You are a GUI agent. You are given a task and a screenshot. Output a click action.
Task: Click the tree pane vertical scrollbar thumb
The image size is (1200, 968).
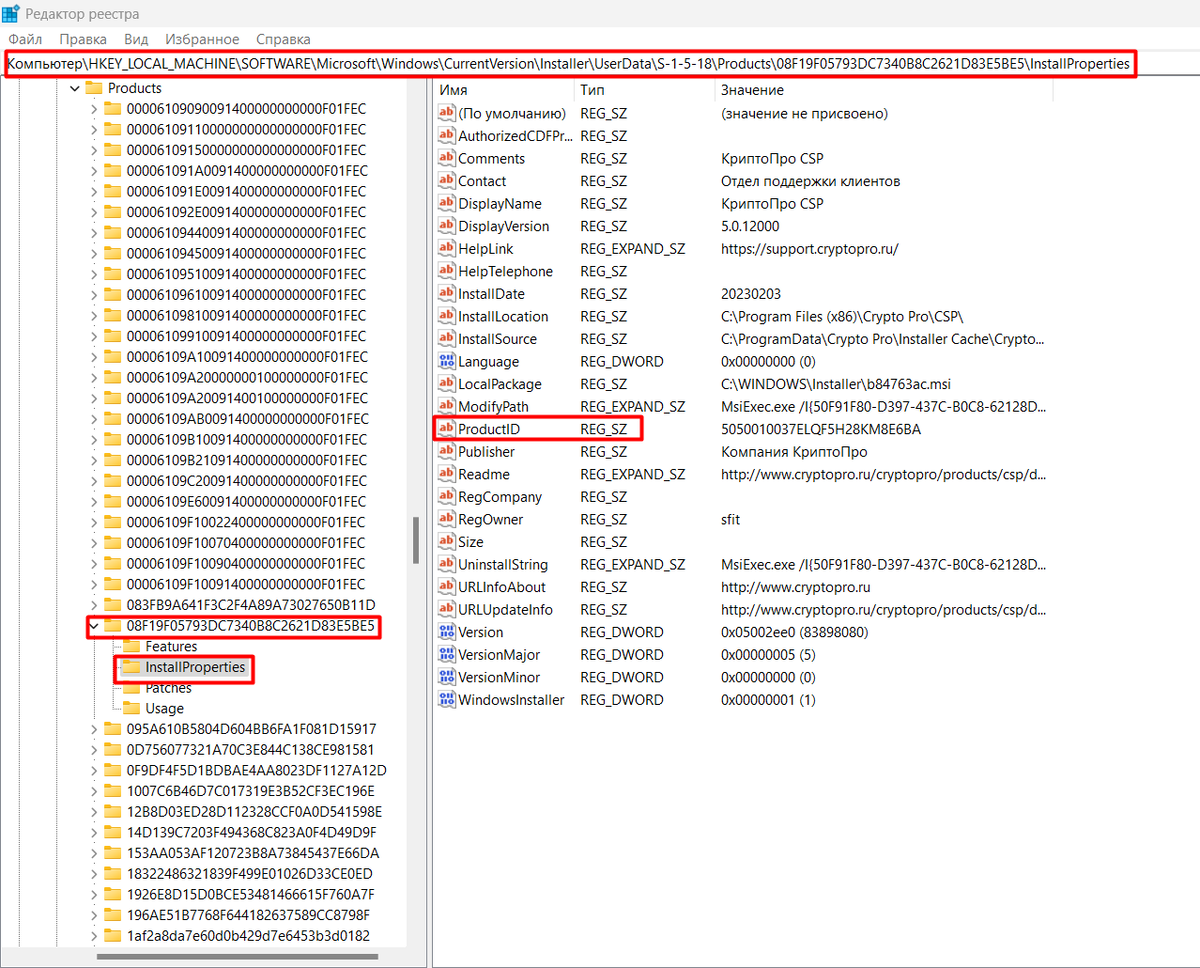416,541
